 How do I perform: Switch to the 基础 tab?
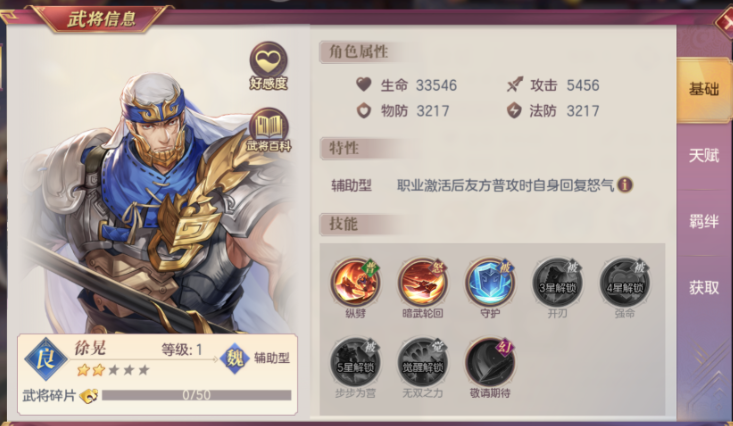point(704,89)
